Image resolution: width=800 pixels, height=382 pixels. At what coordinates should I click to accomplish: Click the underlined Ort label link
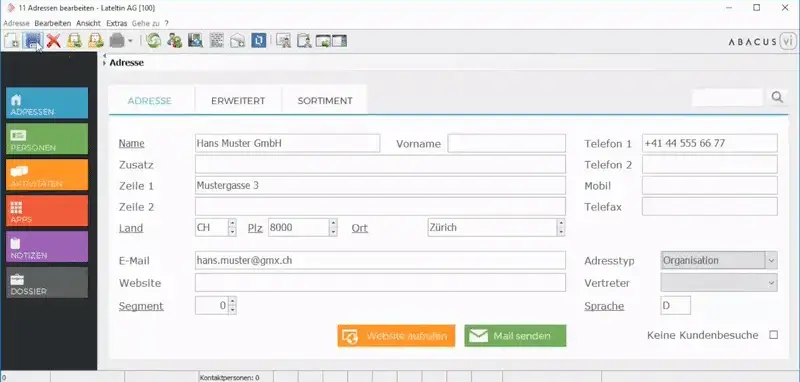click(x=360, y=228)
